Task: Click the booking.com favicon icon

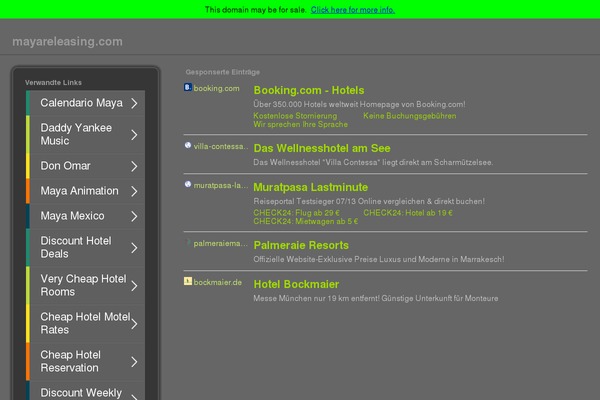Action: 188,87
